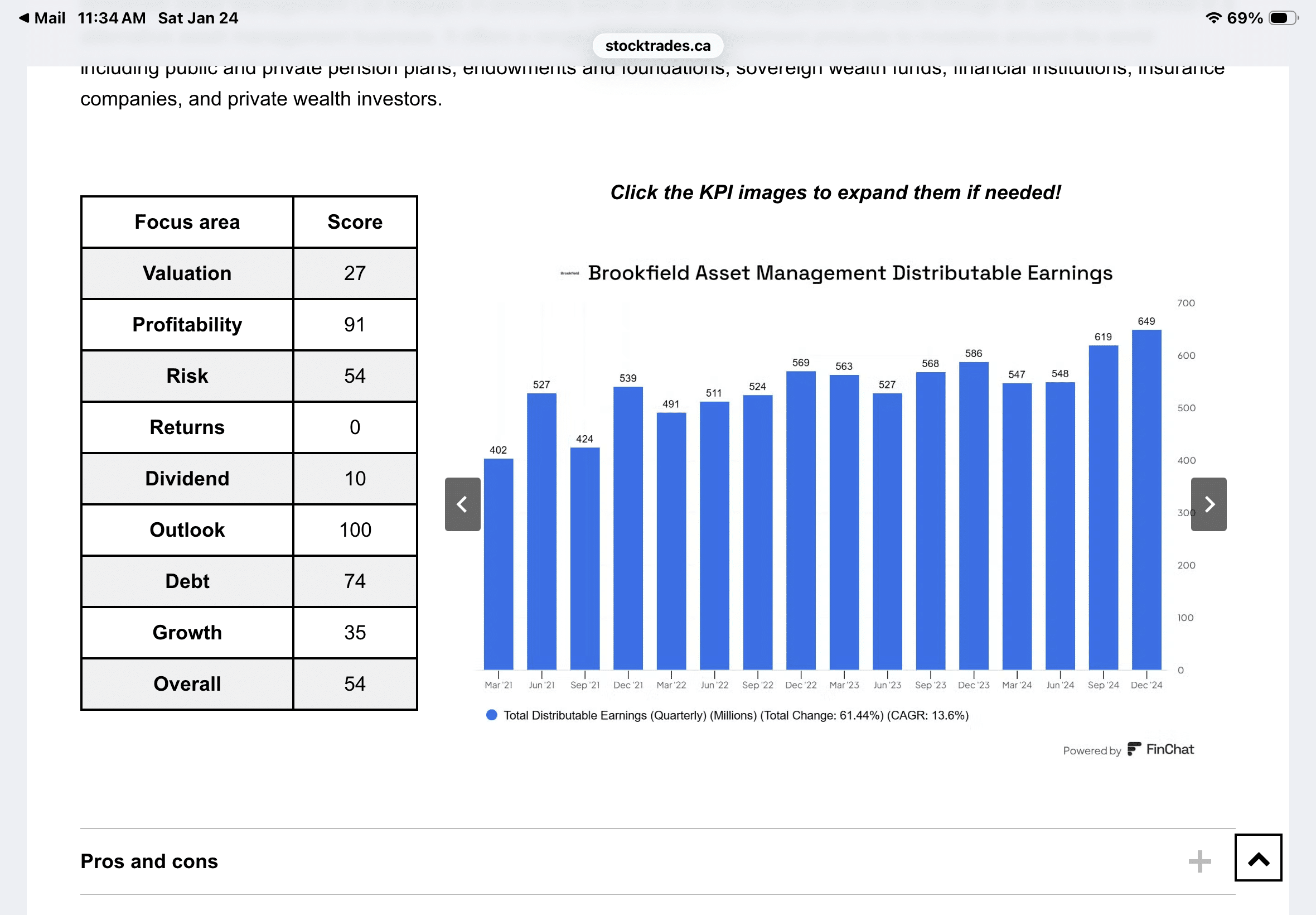Click the scroll-to-top arrow button

pyautogui.click(x=1257, y=857)
